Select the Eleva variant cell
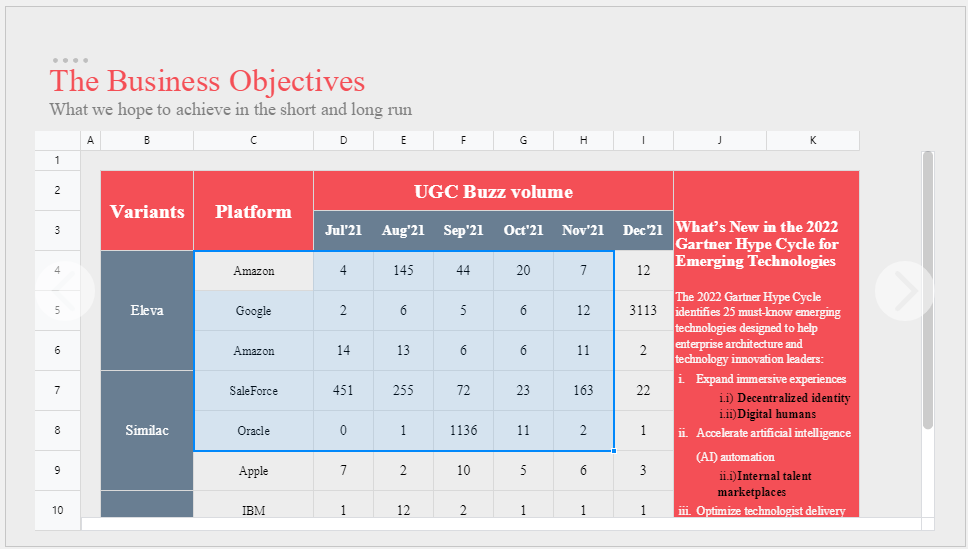 [x=147, y=311]
